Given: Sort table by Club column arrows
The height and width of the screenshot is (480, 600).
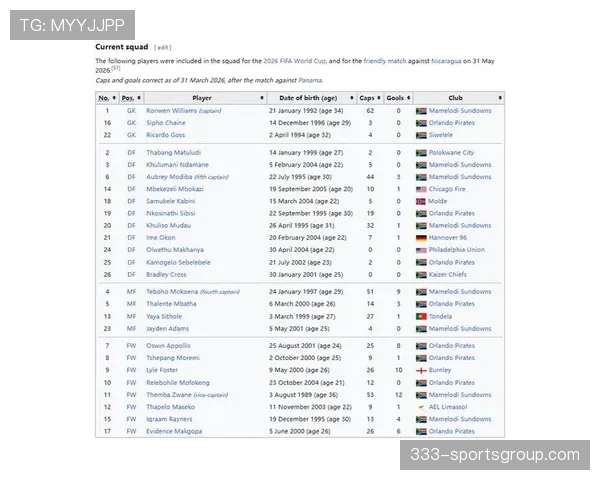Looking at the screenshot, I should pos(500,98).
